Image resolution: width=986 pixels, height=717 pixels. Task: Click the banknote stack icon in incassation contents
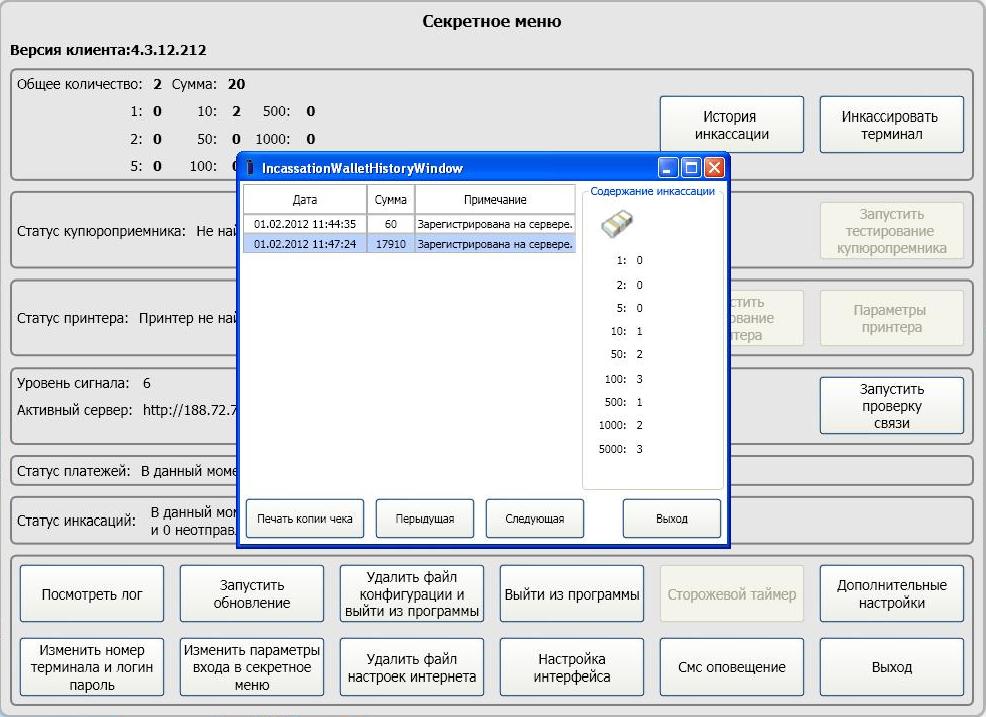click(x=617, y=224)
